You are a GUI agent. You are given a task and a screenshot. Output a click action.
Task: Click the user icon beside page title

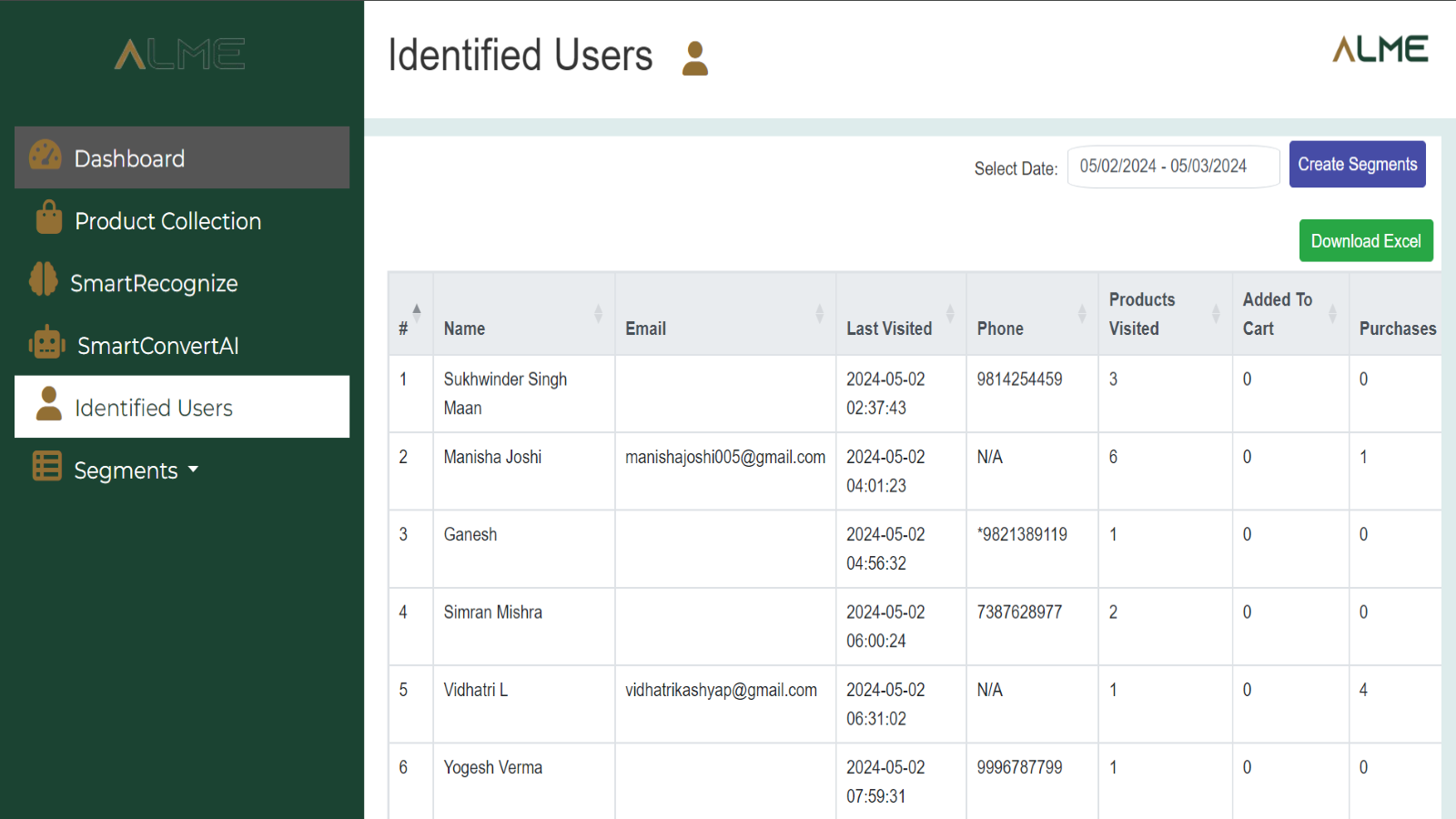695,58
